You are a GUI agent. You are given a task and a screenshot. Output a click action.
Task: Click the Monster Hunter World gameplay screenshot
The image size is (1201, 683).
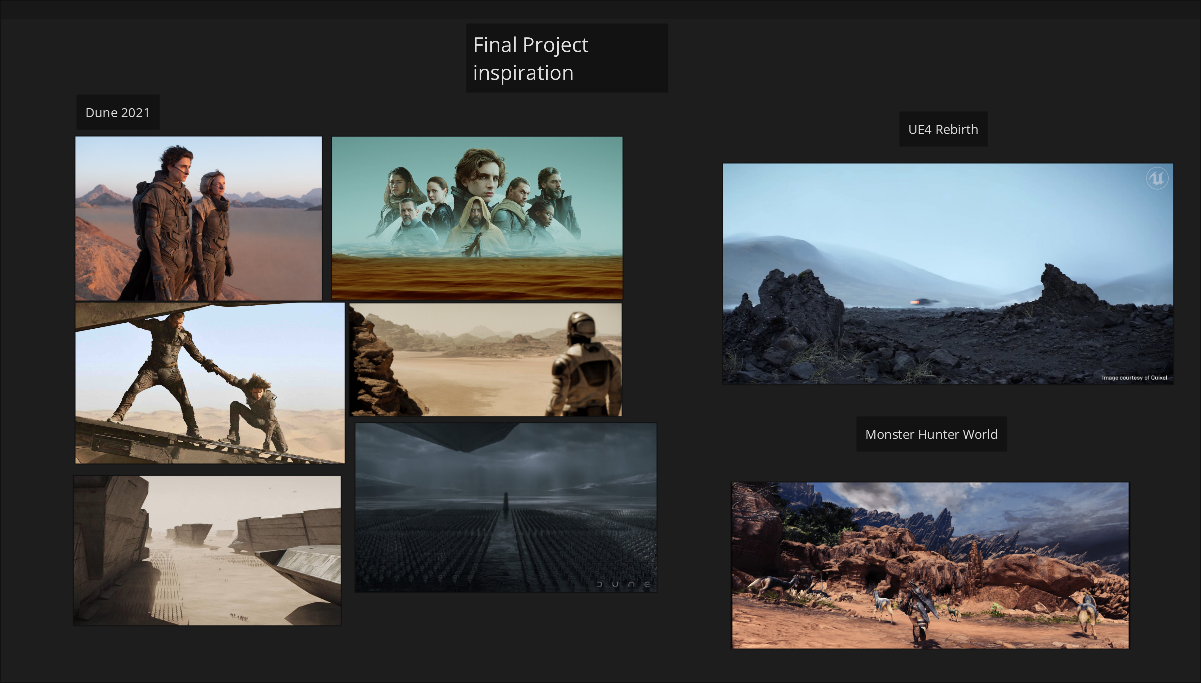930,565
